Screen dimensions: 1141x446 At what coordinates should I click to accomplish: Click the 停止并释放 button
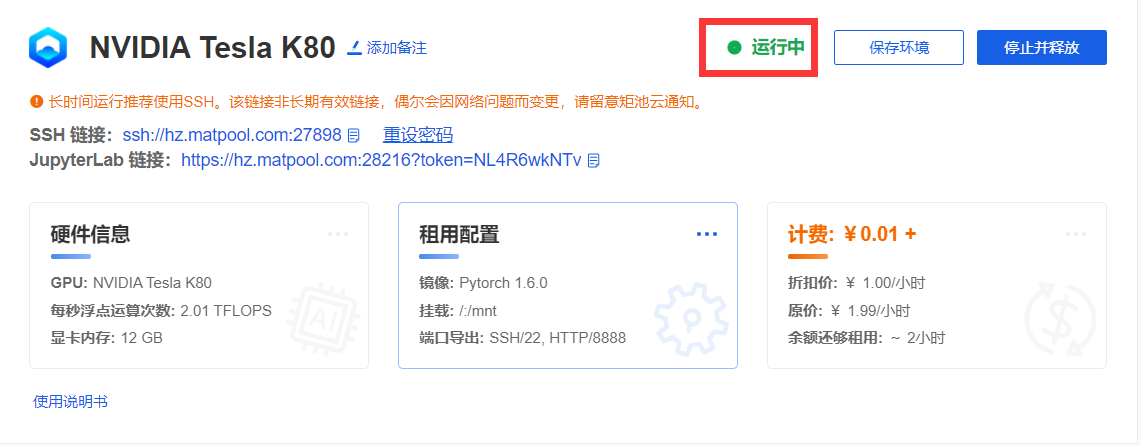coord(1041,48)
